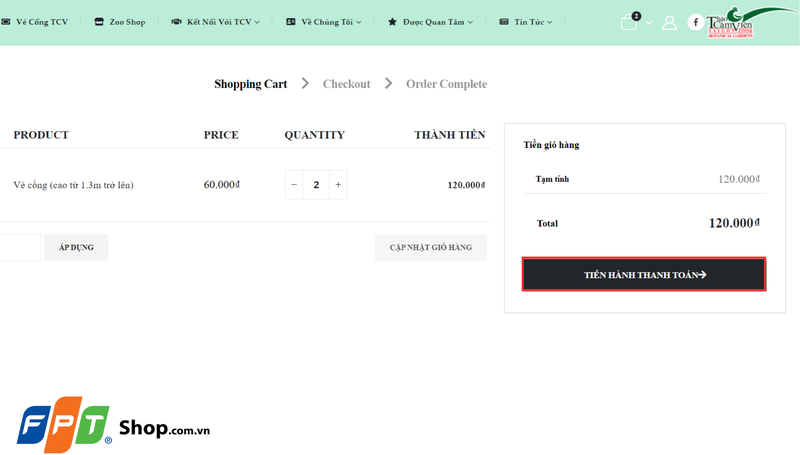800x455 pixels.
Task: Go to the Shopping Cart step
Action: (251, 84)
